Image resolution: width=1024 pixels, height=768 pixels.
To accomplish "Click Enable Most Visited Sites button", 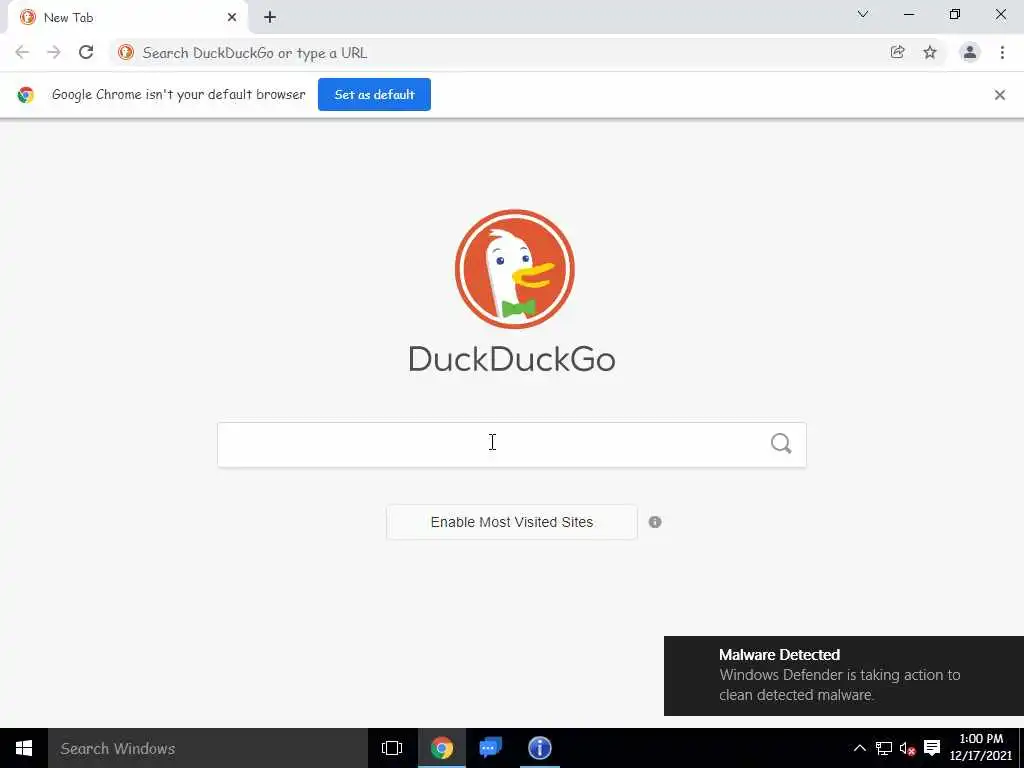I will tap(511, 522).
